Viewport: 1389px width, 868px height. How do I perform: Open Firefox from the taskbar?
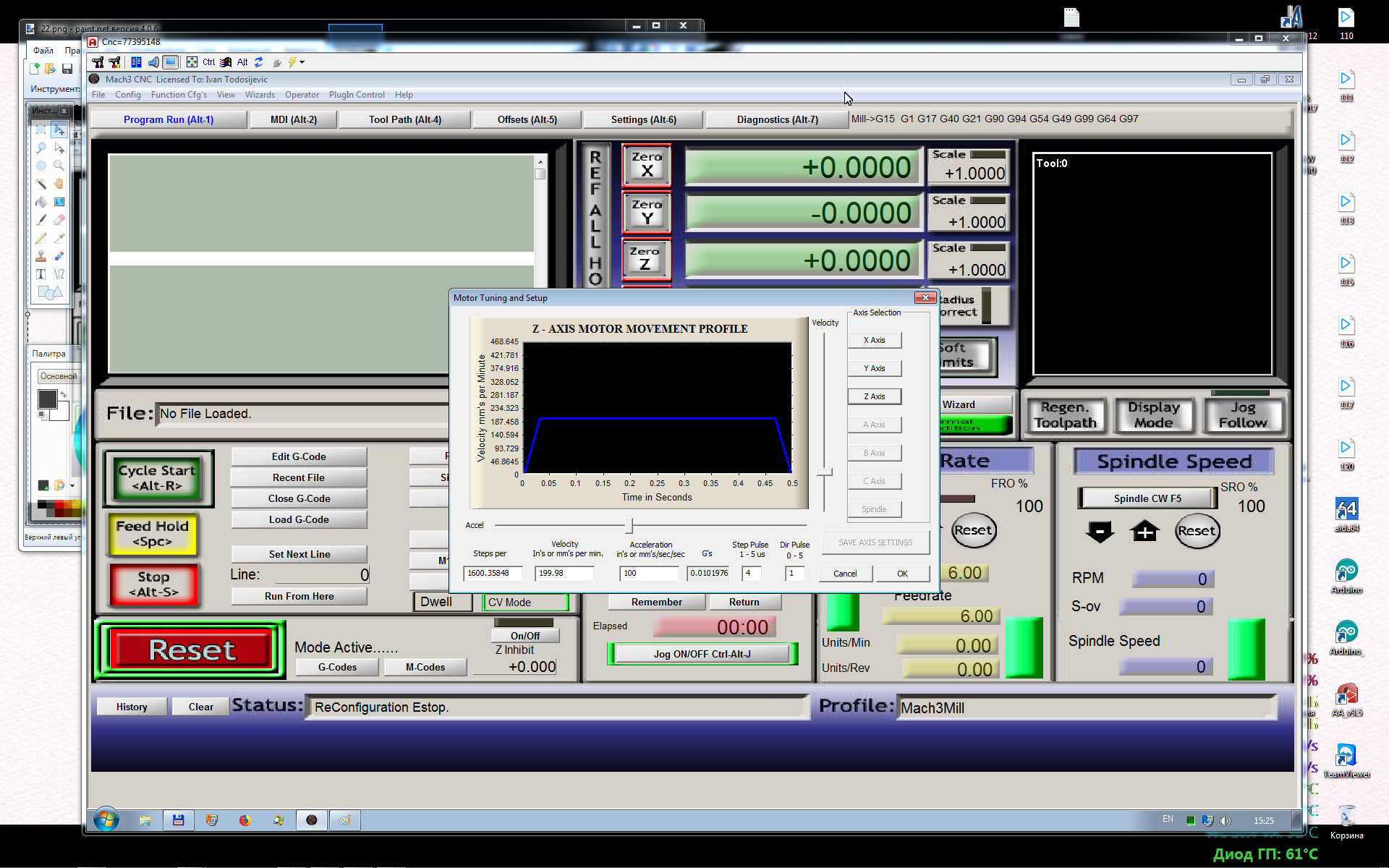coord(245,820)
